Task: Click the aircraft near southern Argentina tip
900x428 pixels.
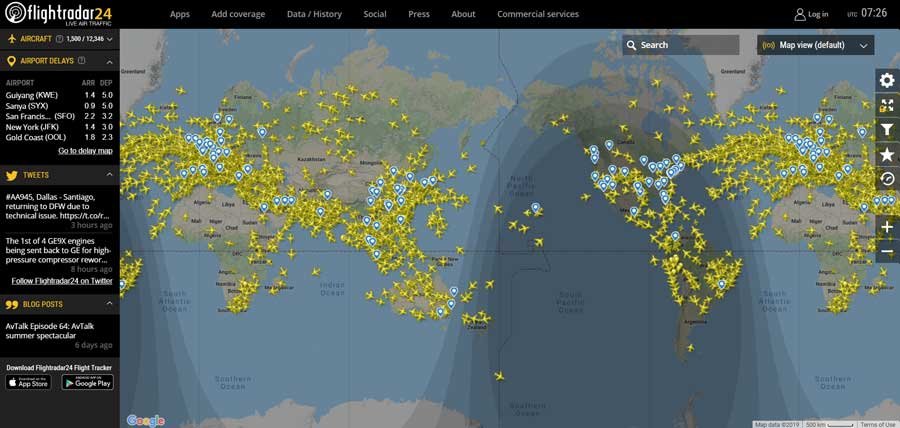Action: pos(690,347)
